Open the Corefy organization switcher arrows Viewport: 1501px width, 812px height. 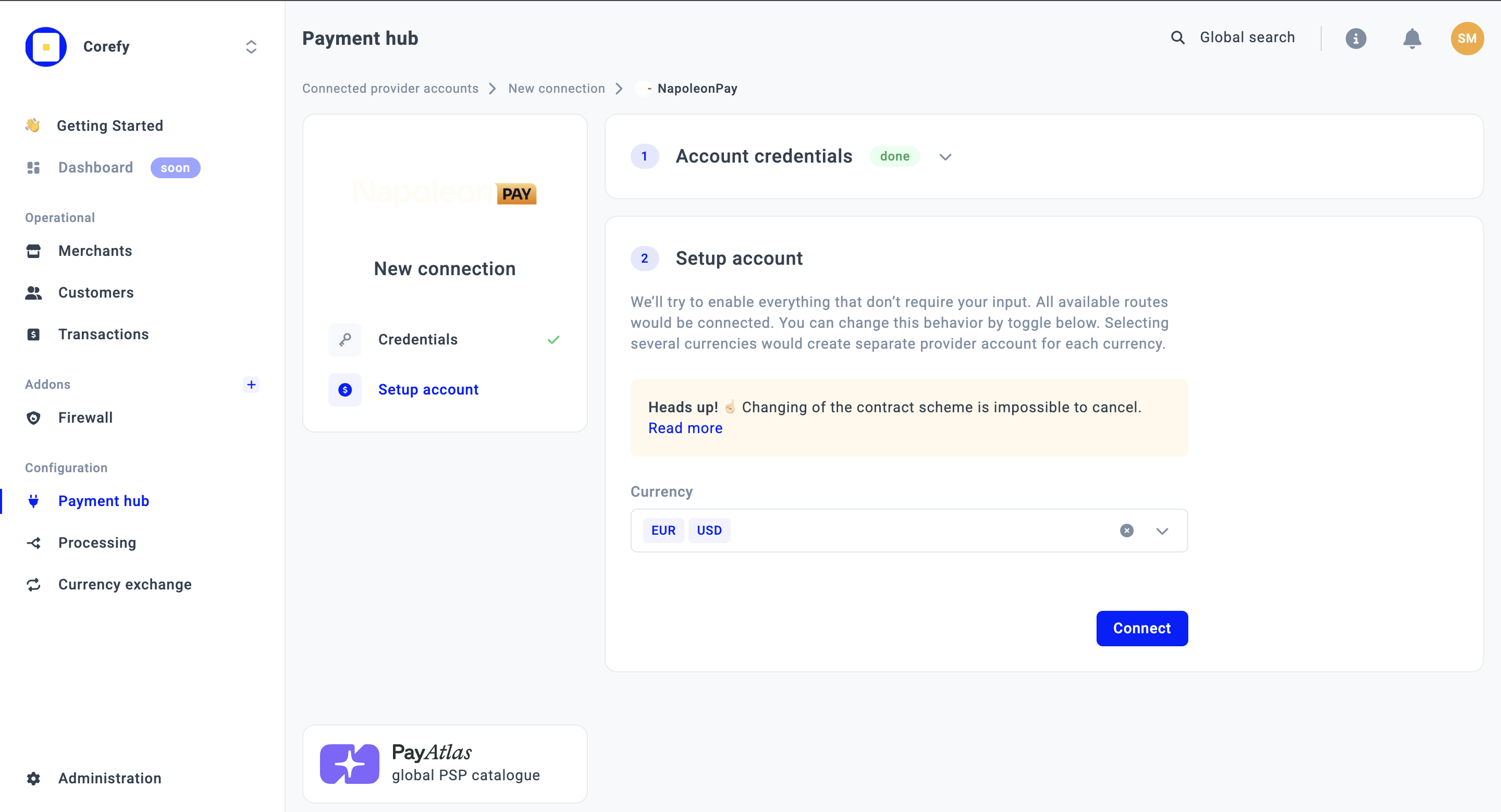coord(251,46)
